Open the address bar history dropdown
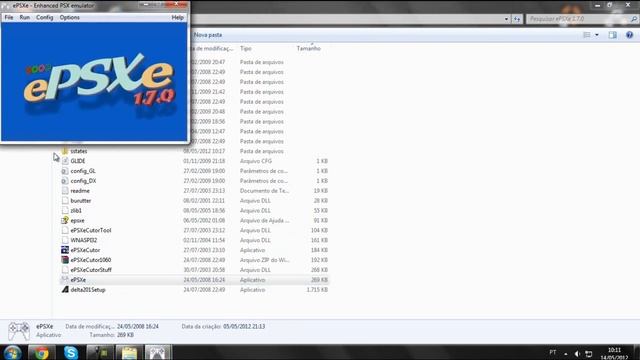 [x=506, y=19]
